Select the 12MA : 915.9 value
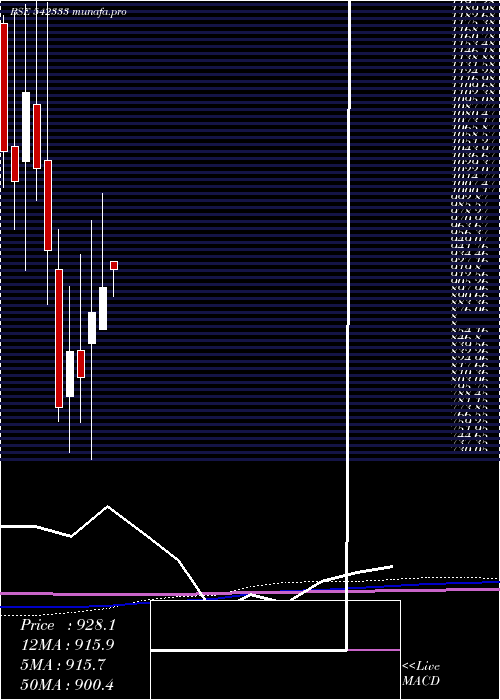This screenshot has height=700, width=500. click(67, 645)
